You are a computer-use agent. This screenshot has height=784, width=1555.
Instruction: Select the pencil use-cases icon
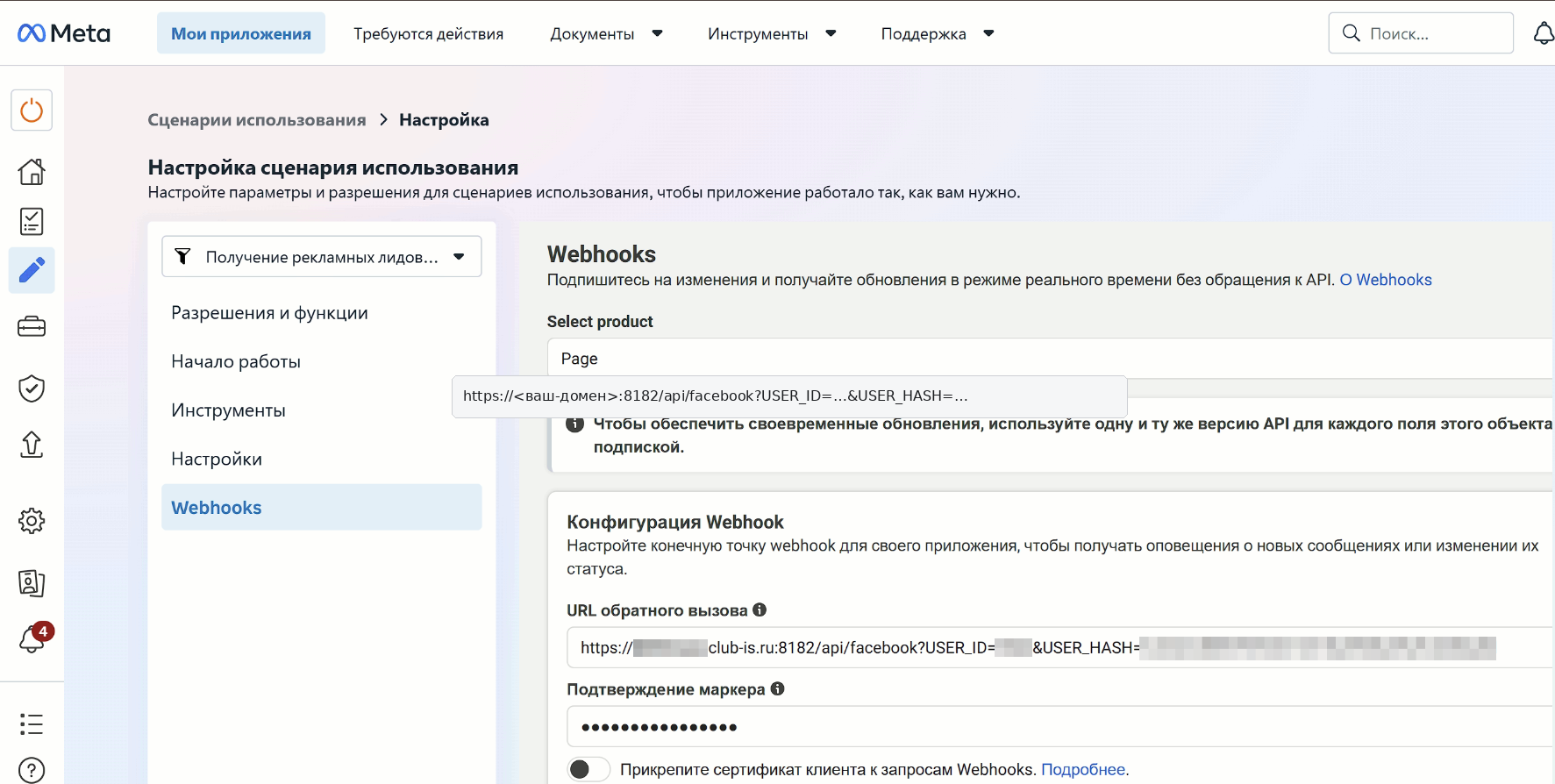click(x=32, y=270)
